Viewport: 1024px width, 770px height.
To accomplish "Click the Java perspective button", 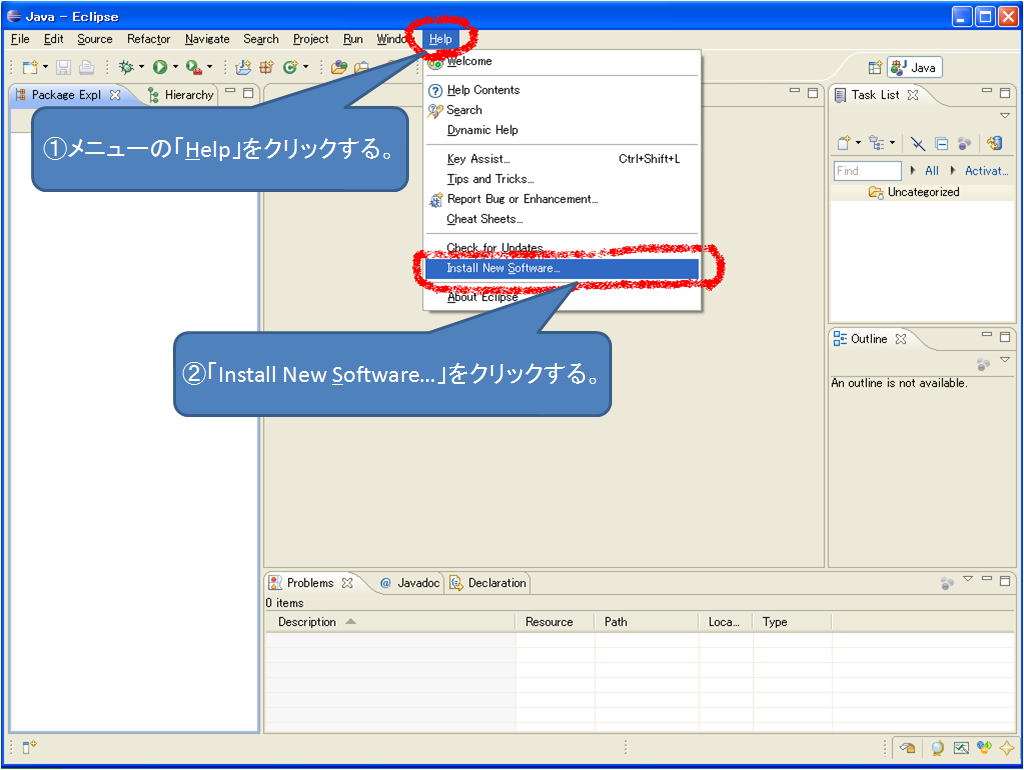I will (914, 67).
